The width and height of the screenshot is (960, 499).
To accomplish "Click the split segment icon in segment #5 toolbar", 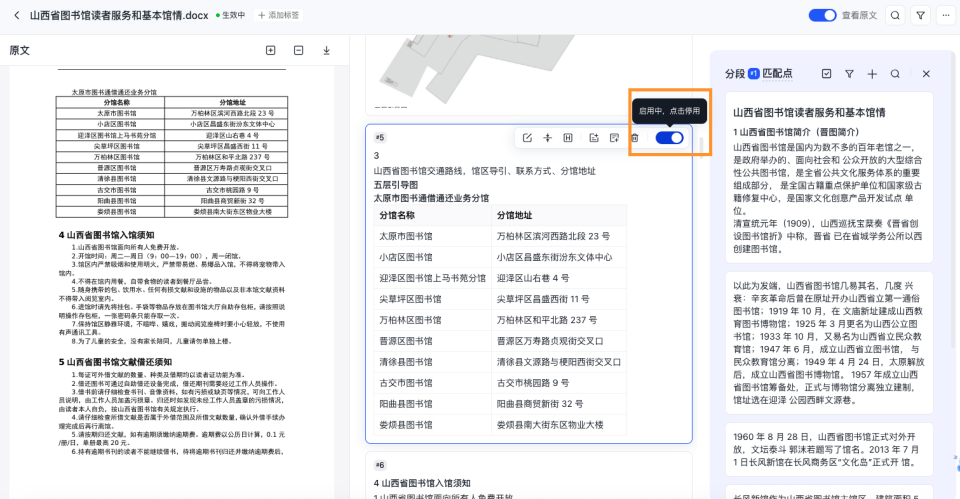I will pos(547,137).
